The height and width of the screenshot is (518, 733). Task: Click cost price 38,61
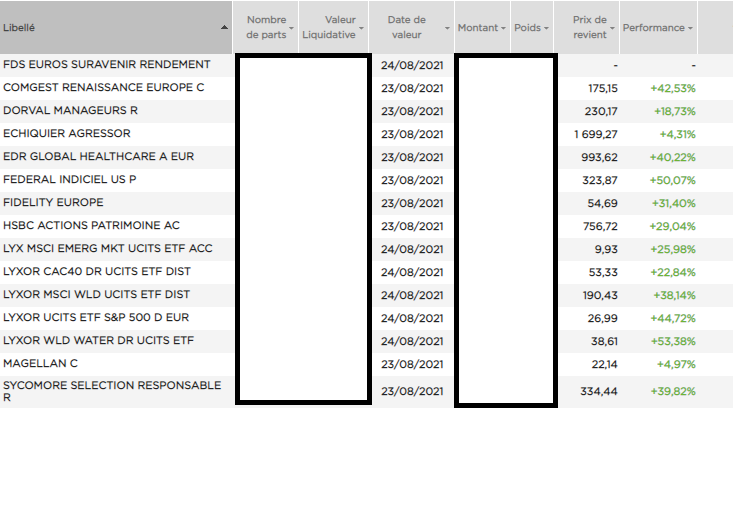click(604, 341)
